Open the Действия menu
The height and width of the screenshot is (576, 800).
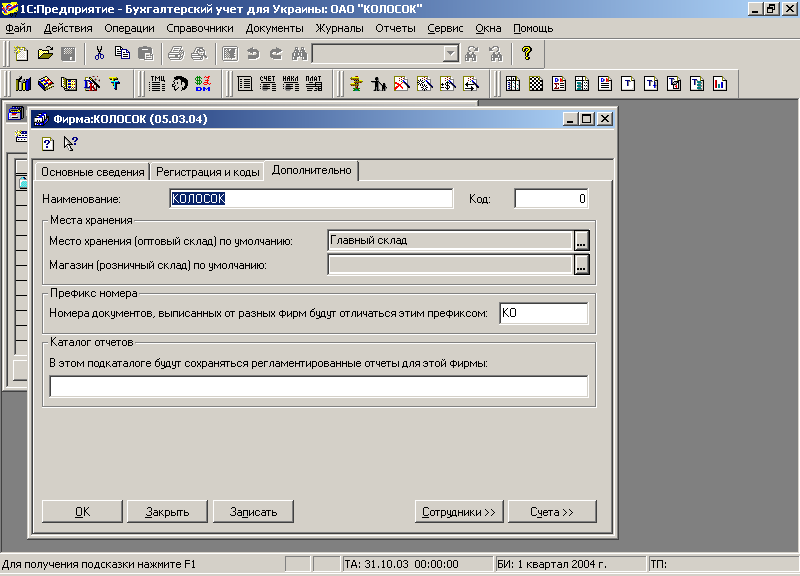[x=68, y=29]
